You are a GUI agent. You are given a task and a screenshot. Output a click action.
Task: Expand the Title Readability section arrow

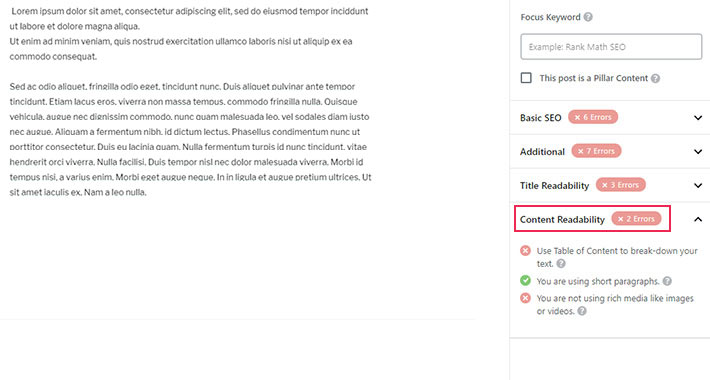[698, 185]
